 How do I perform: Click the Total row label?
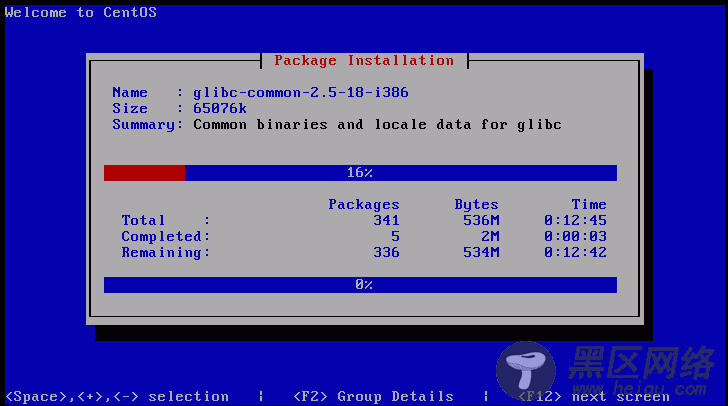[143, 220]
